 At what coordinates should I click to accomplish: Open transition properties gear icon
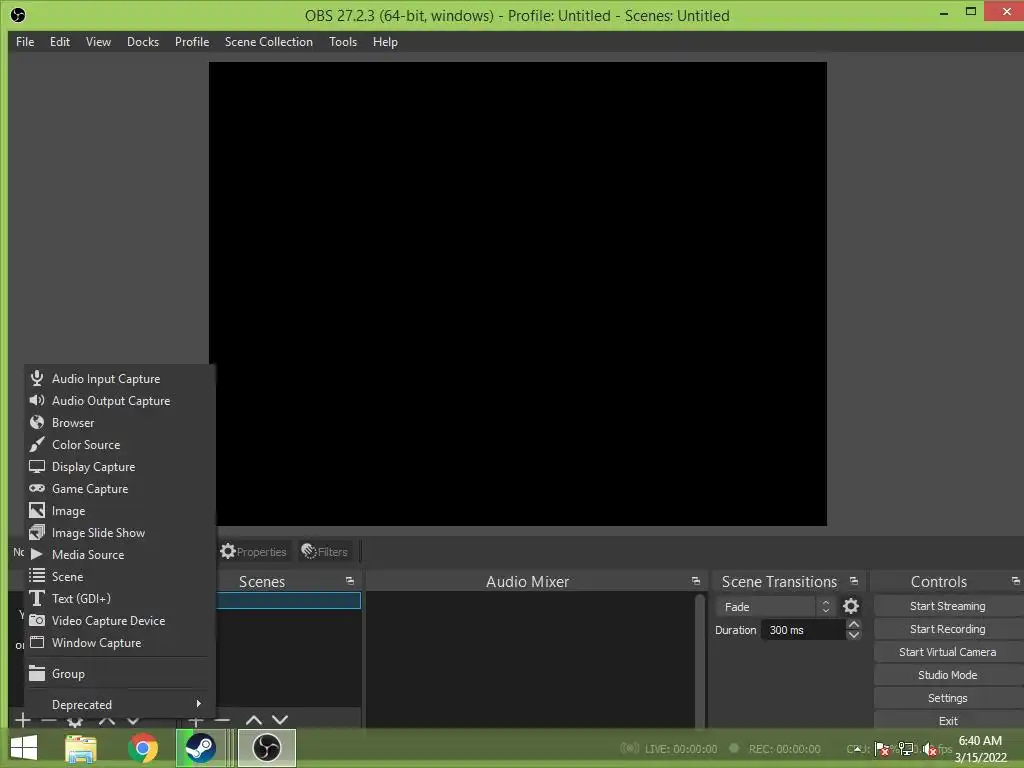tap(851, 607)
